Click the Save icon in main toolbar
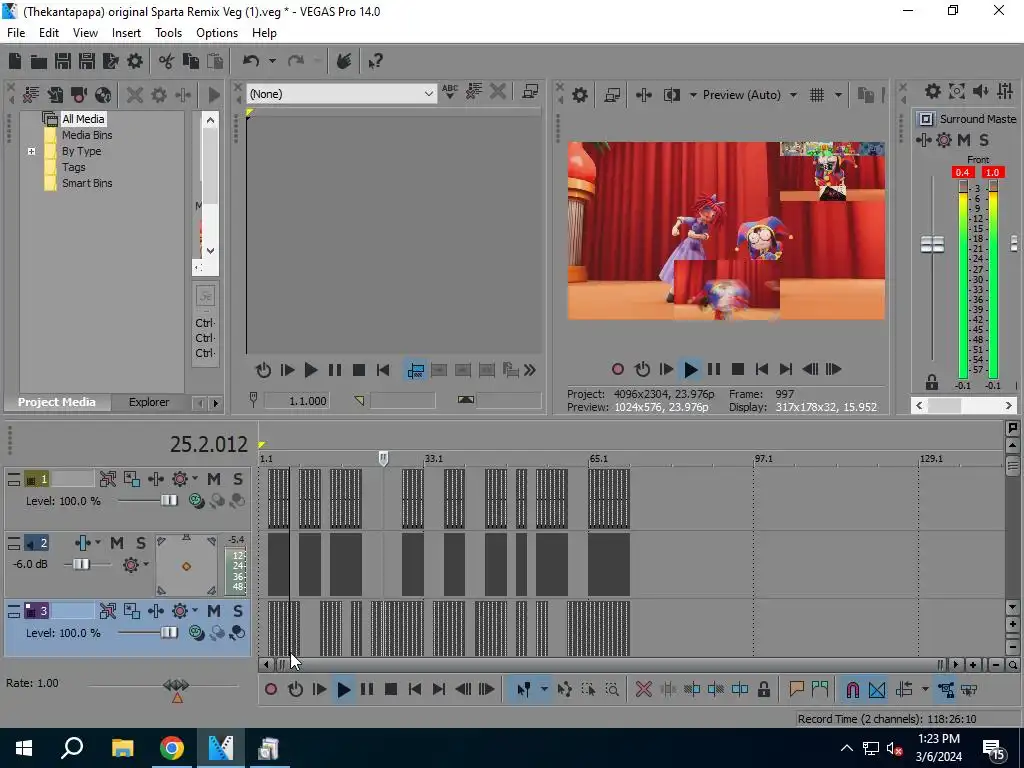The image size is (1024, 768). pyautogui.click(x=63, y=61)
